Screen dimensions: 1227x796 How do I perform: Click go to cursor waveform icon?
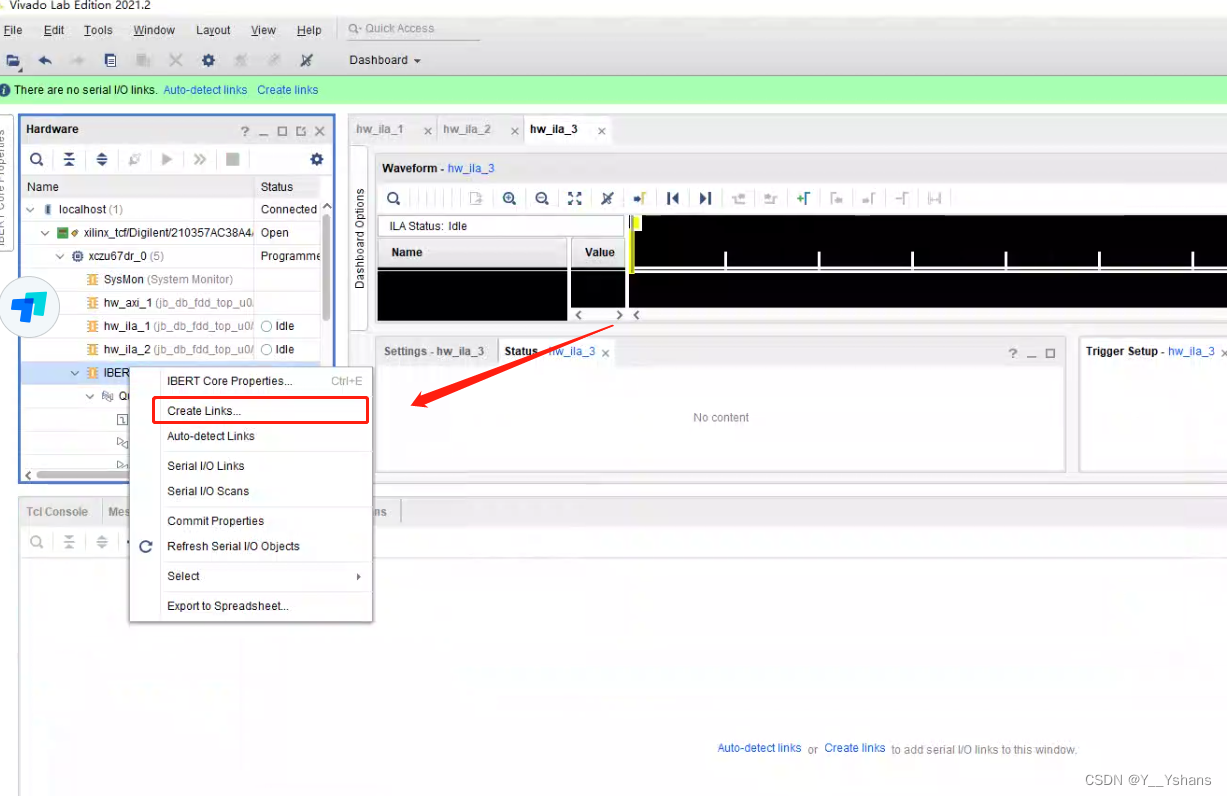[640, 198]
